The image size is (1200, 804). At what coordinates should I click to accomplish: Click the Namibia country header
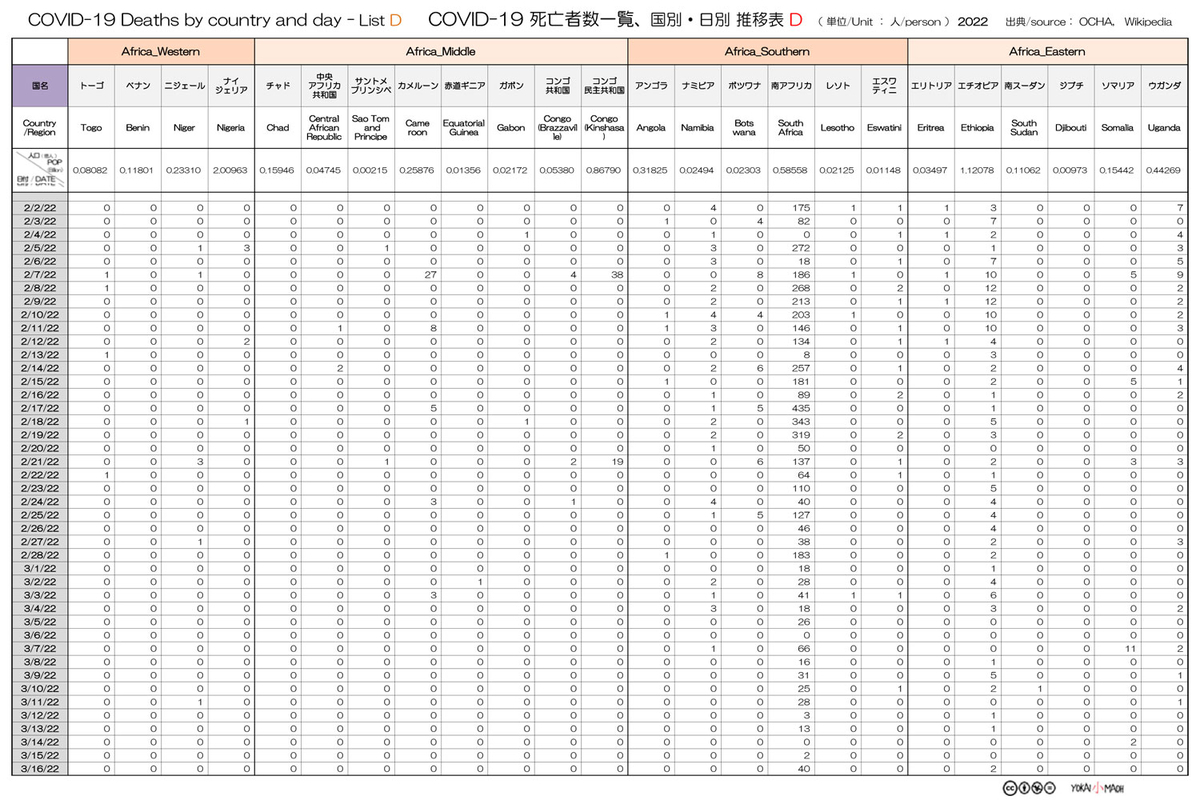(697, 128)
